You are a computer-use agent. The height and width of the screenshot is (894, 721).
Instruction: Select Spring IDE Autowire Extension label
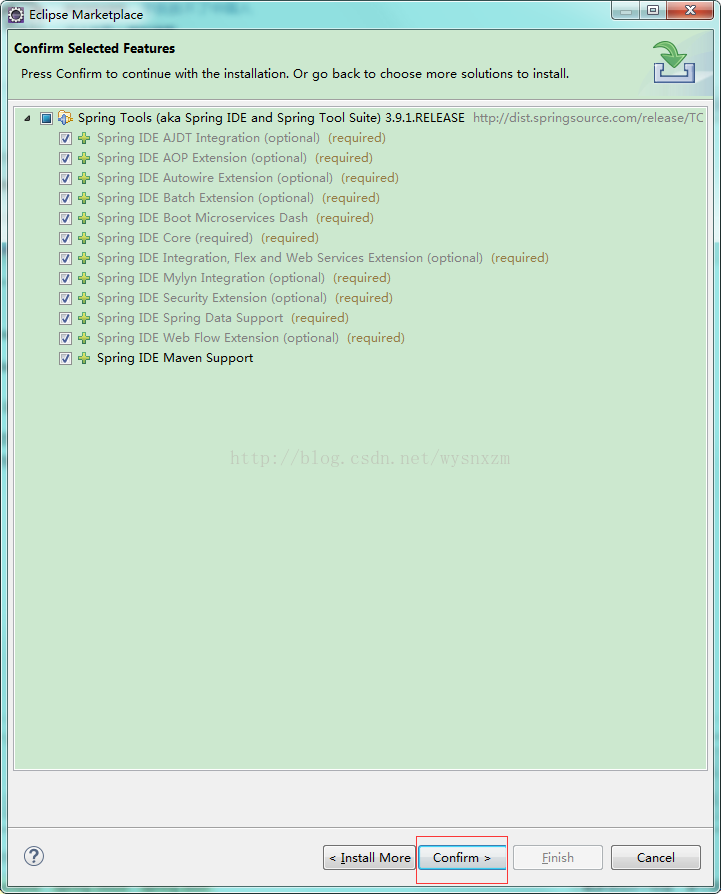[215, 178]
